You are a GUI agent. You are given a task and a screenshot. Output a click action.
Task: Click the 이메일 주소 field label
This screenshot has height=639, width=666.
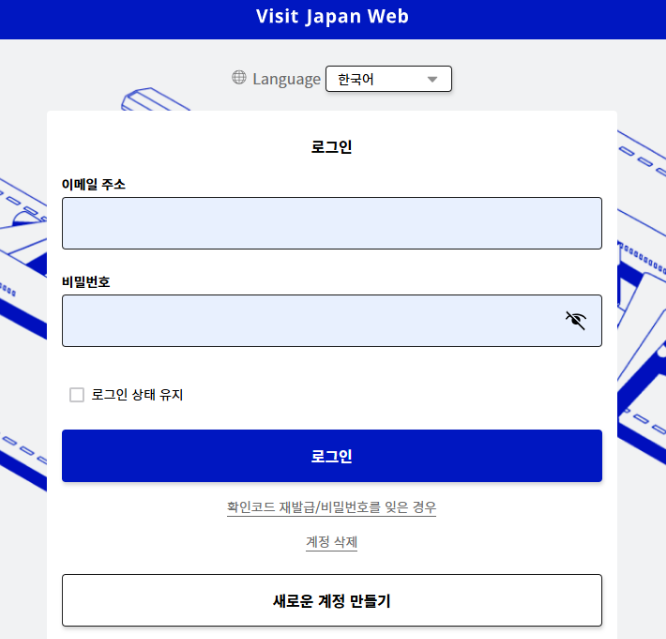(93, 184)
